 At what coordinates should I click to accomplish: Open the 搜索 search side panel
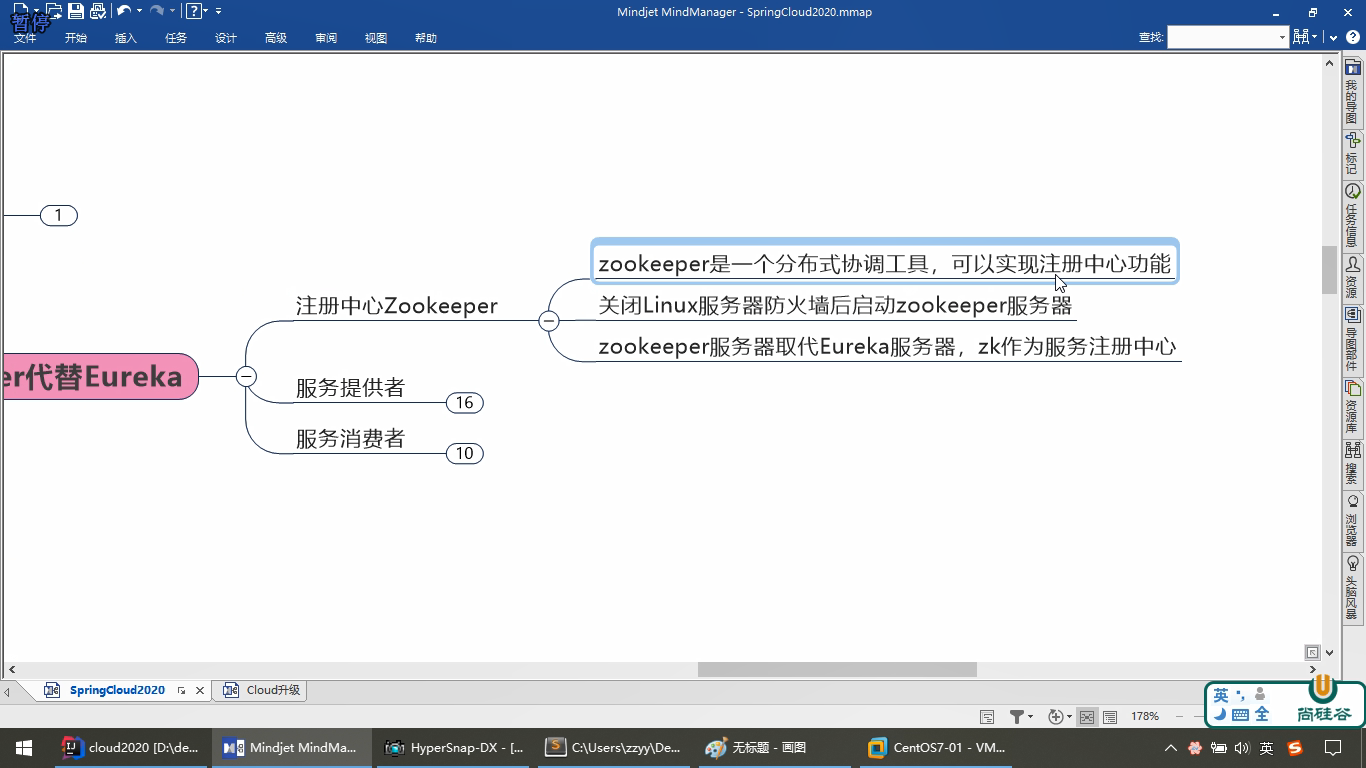pos(1352,464)
